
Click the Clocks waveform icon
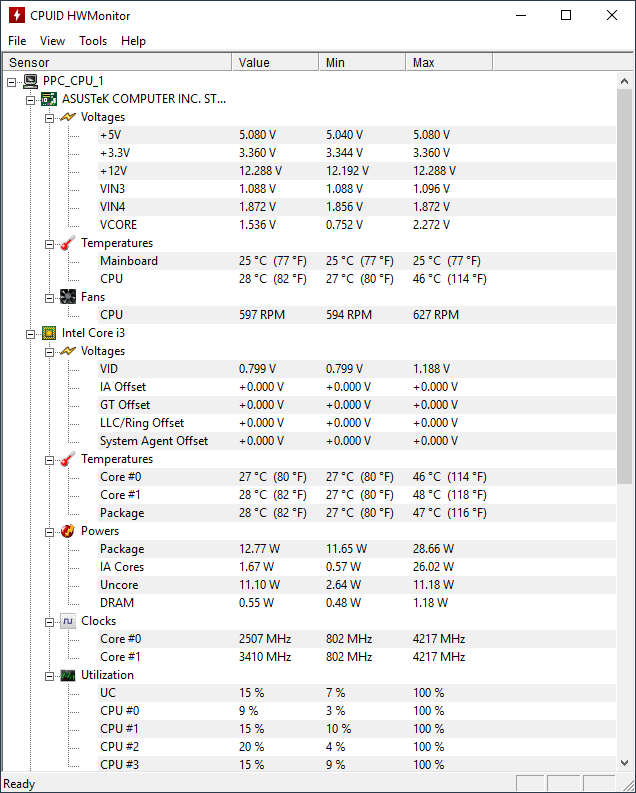pyautogui.click(x=68, y=621)
